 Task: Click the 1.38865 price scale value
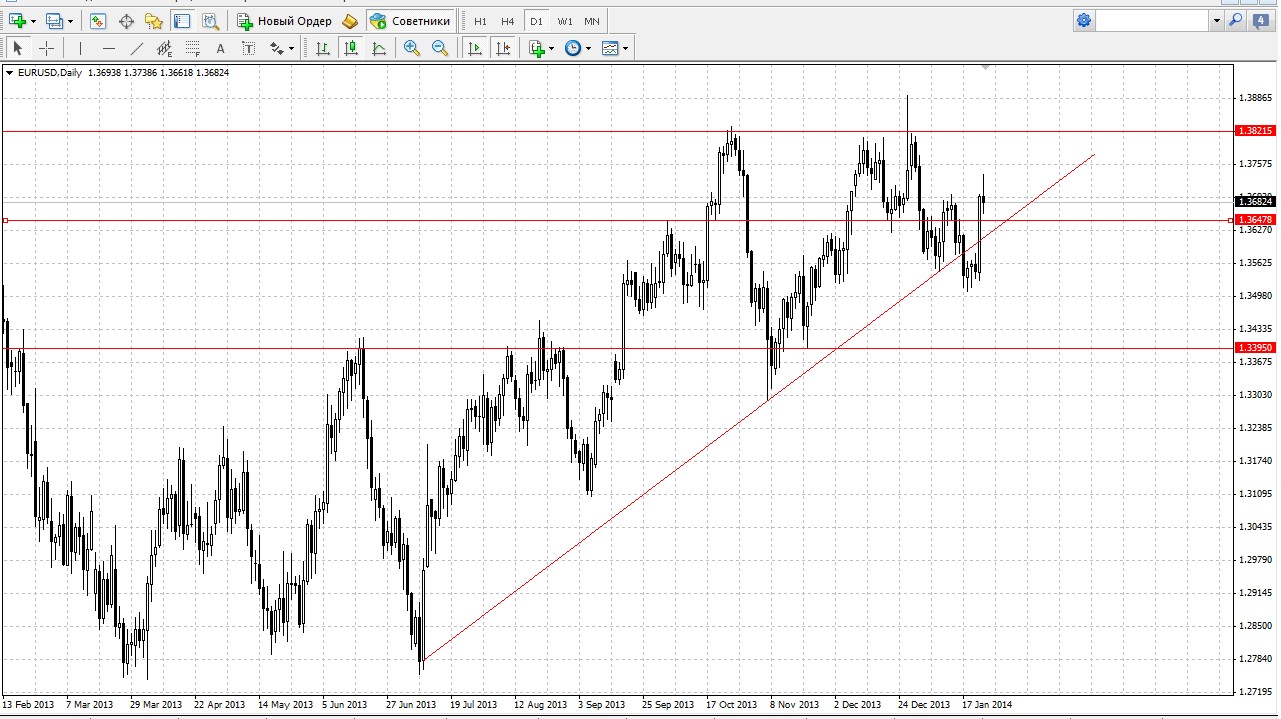click(x=1255, y=98)
